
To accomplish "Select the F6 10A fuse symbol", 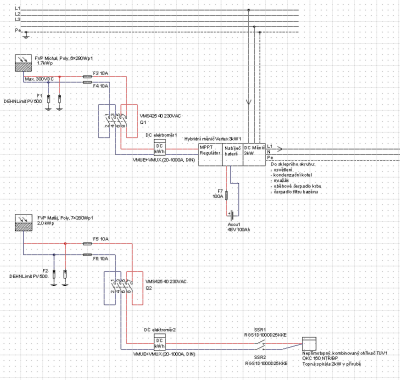I will 87,255.
